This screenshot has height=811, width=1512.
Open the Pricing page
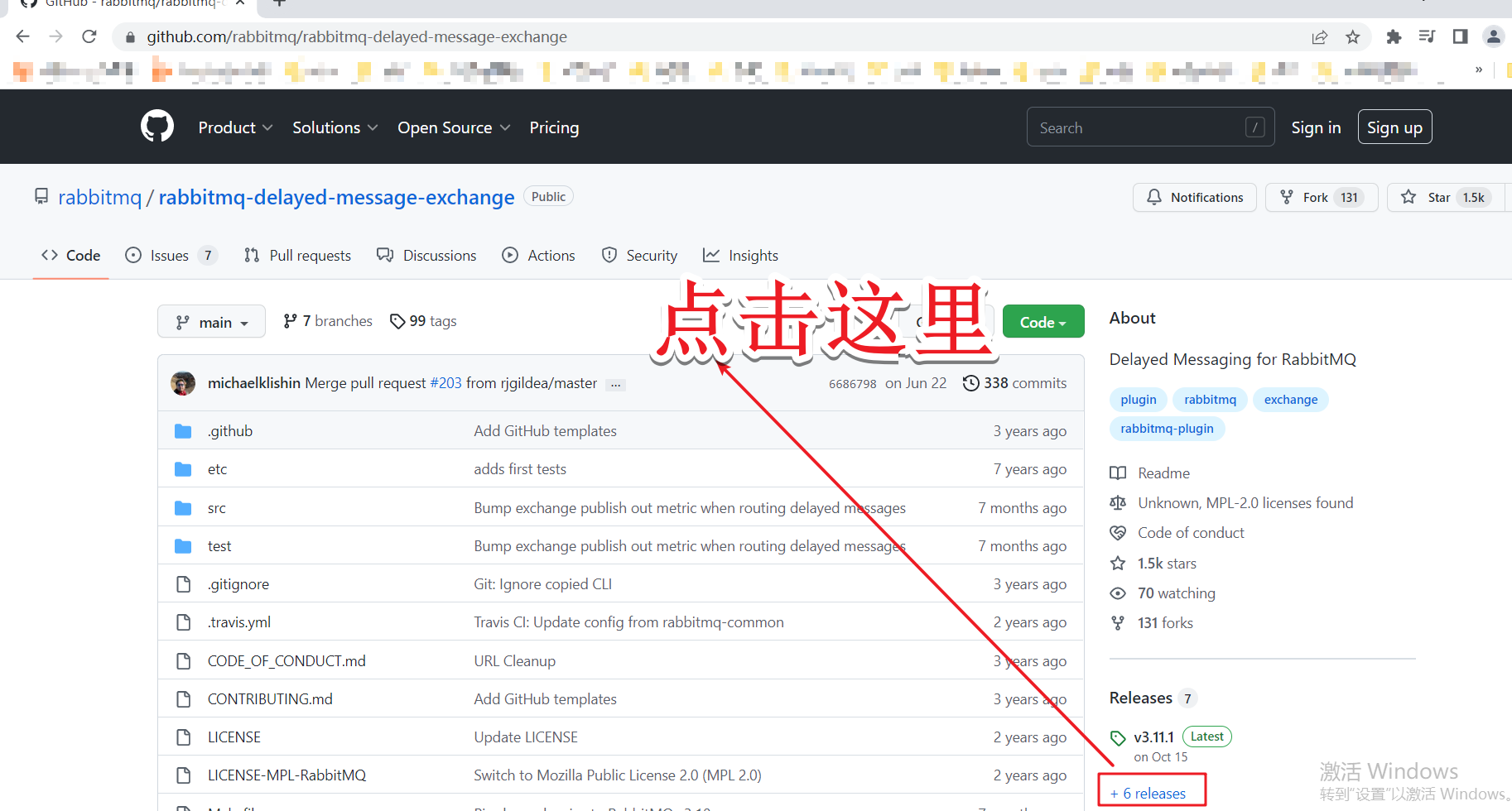554,127
